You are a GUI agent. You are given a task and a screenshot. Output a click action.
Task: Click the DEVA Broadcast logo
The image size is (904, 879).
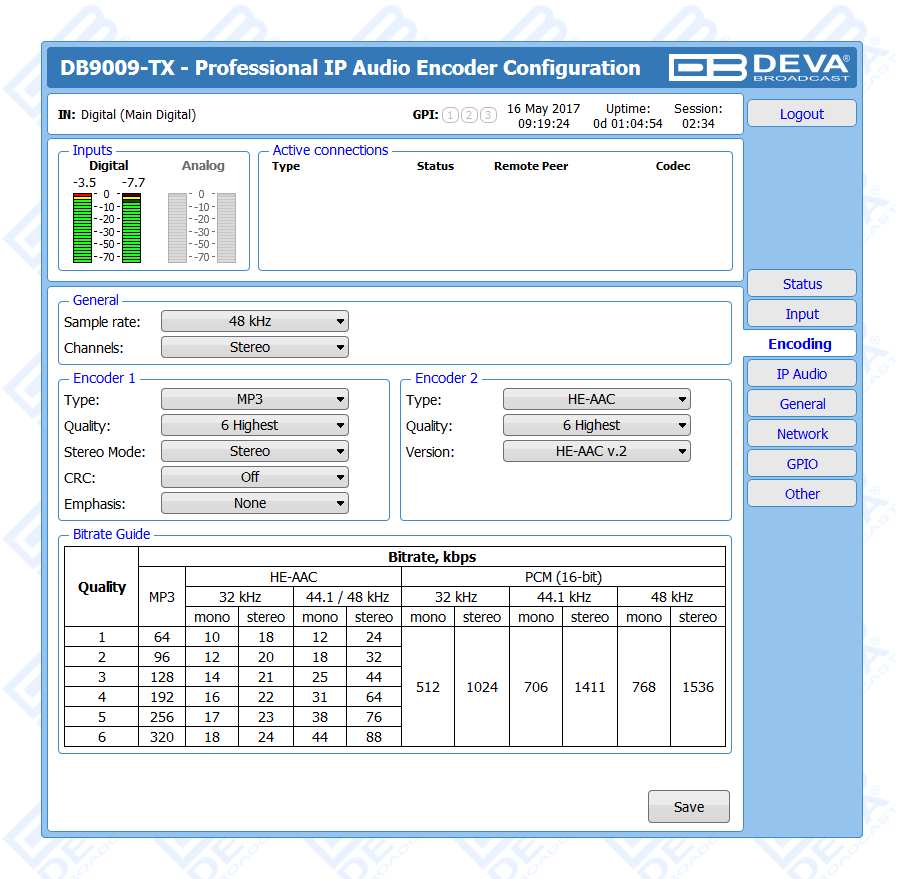(x=760, y=67)
